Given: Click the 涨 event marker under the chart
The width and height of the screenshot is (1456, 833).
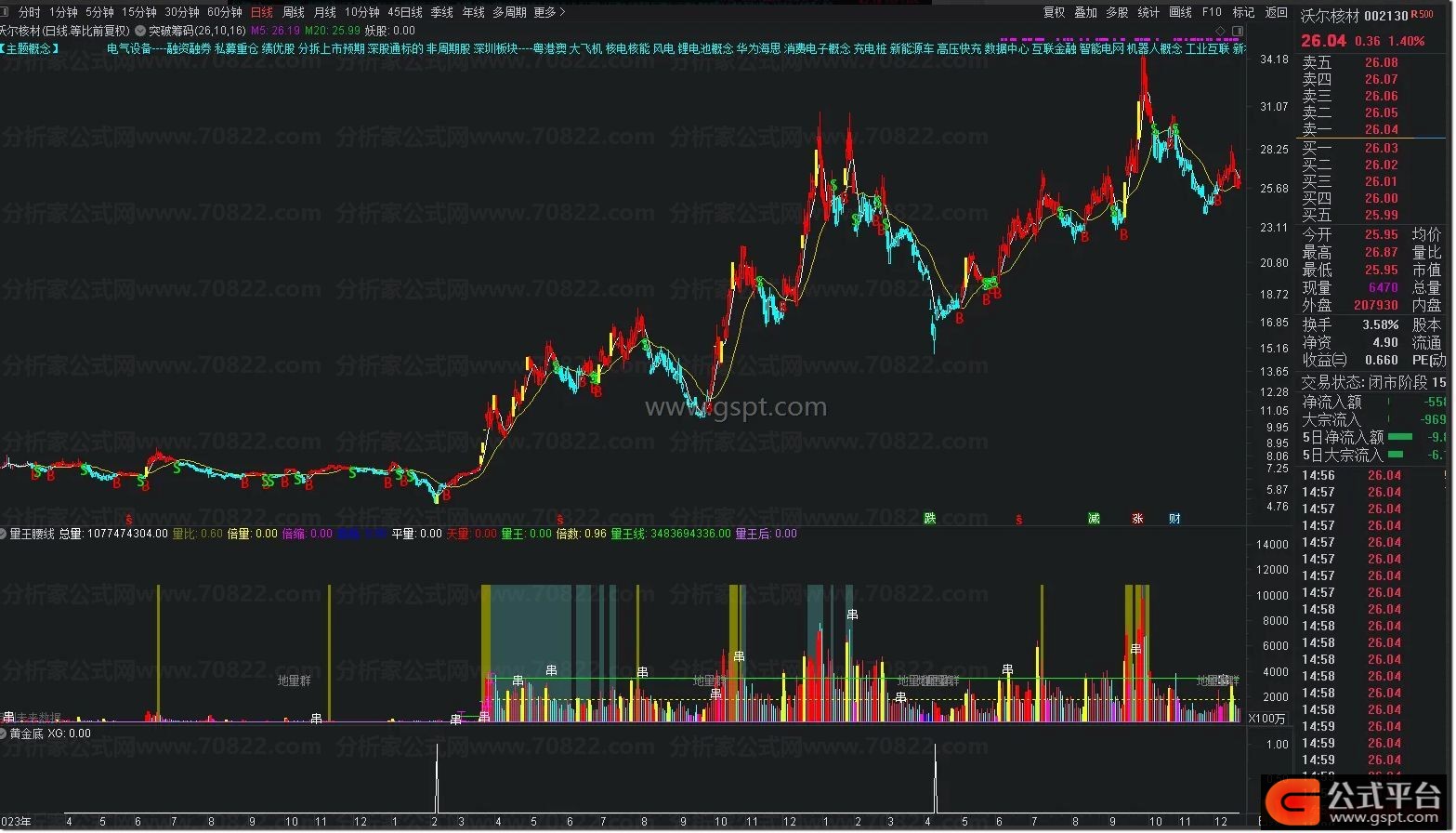Looking at the screenshot, I should click(x=1137, y=519).
